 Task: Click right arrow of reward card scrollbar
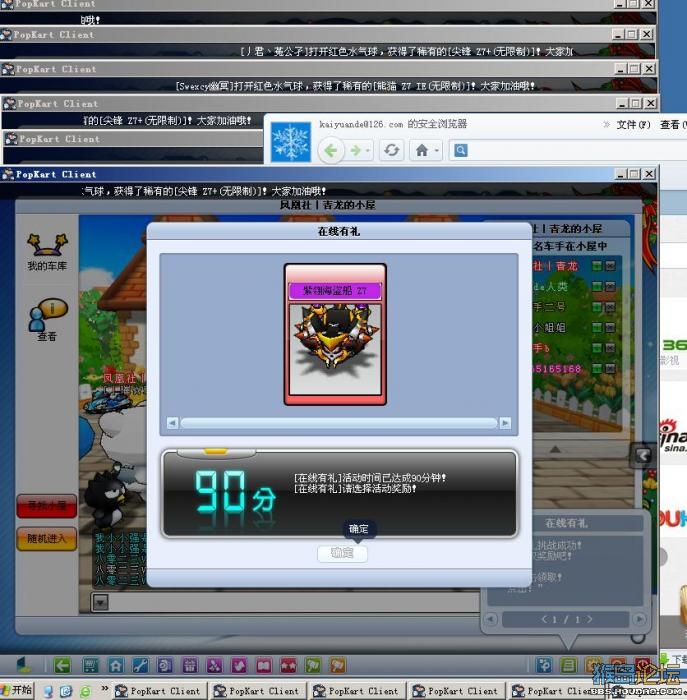505,423
